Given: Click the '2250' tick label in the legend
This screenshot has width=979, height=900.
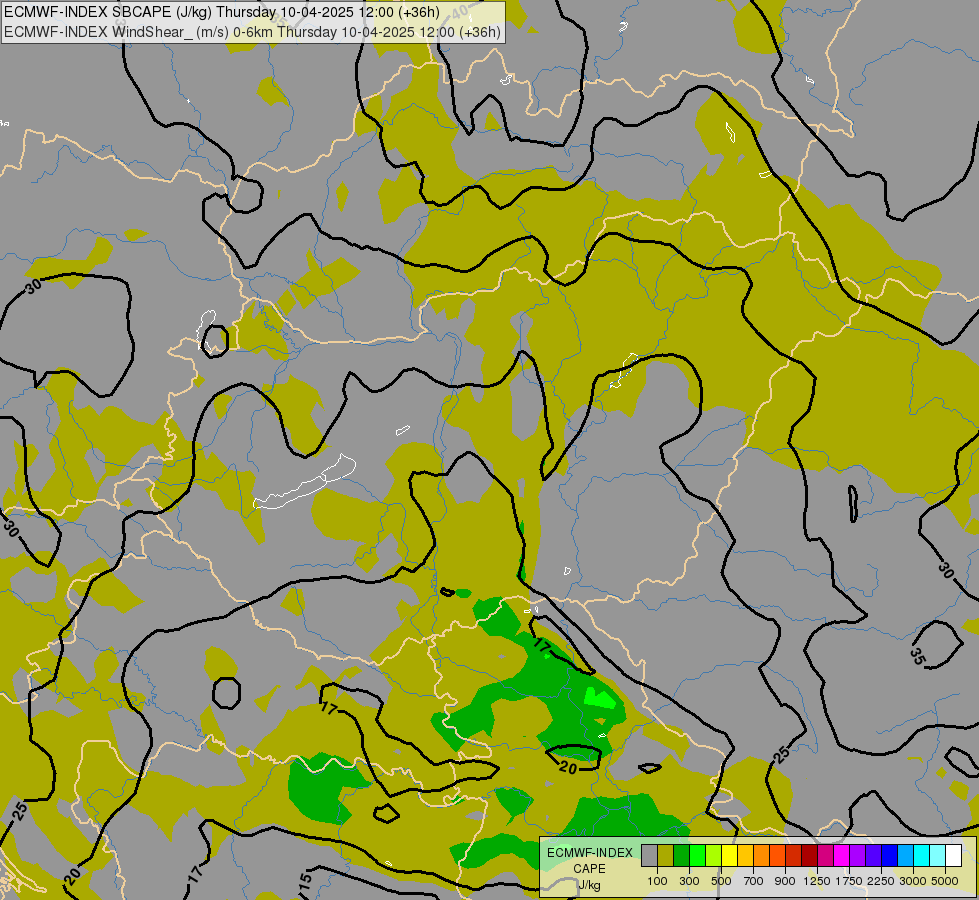Looking at the screenshot, I should (x=881, y=881).
